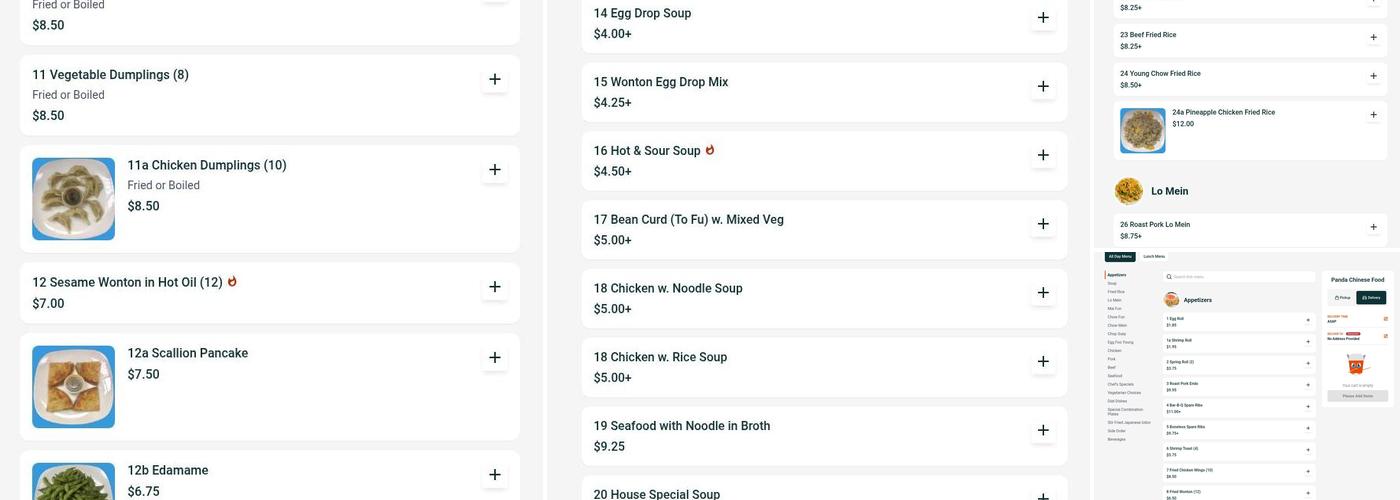Add 16 Hot & Sour Soup to cart
The width and height of the screenshot is (1400, 500).
click(1043, 155)
